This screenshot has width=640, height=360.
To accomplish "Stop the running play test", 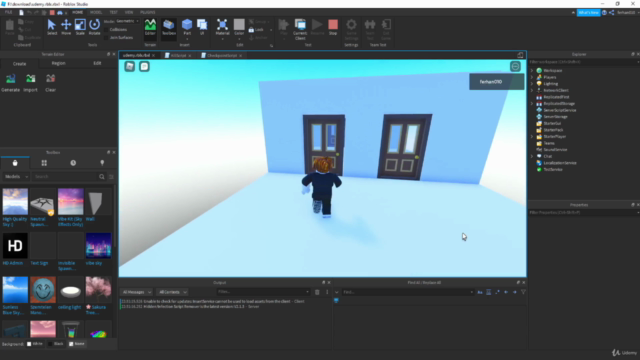I will coord(333,27).
